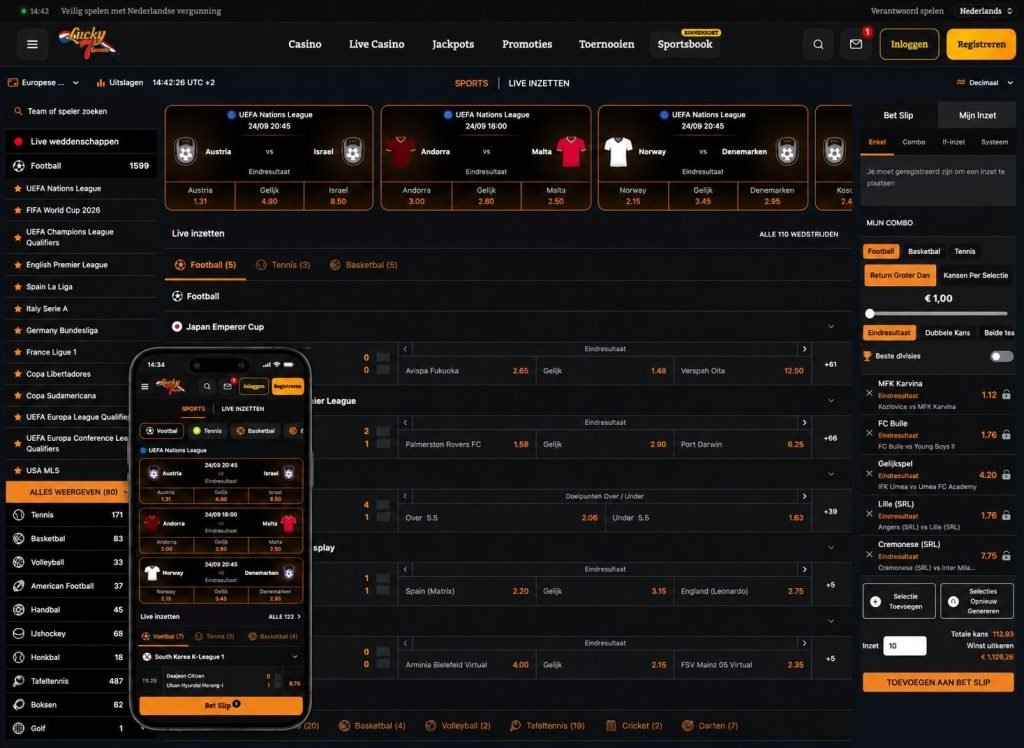1024x748 pixels.
Task: Click the Inloggen button
Action: tap(908, 44)
